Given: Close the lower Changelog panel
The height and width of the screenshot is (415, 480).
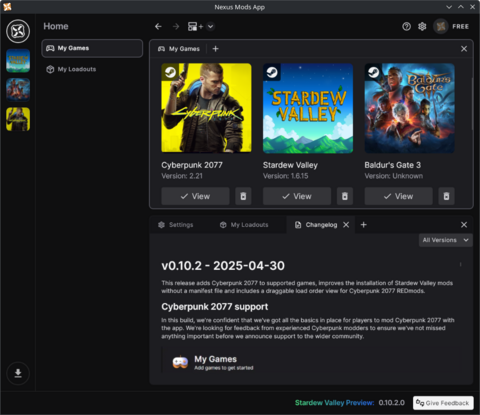Looking at the screenshot, I should (464, 225).
